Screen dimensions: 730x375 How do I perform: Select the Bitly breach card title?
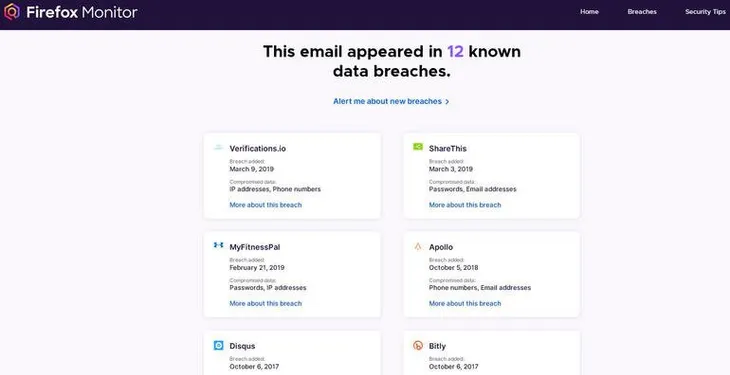[437, 346]
